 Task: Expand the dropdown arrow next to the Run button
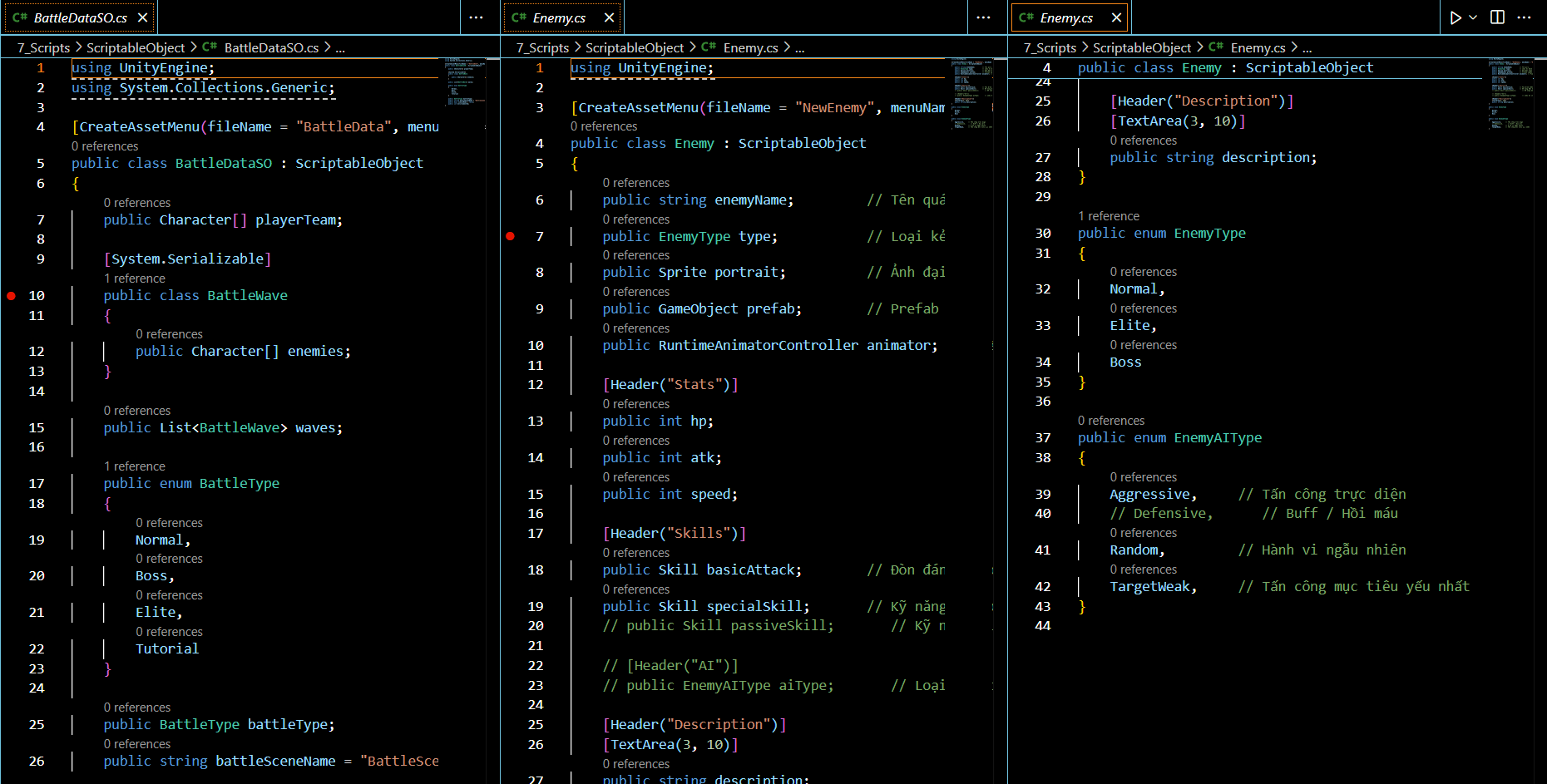click(1473, 17)
